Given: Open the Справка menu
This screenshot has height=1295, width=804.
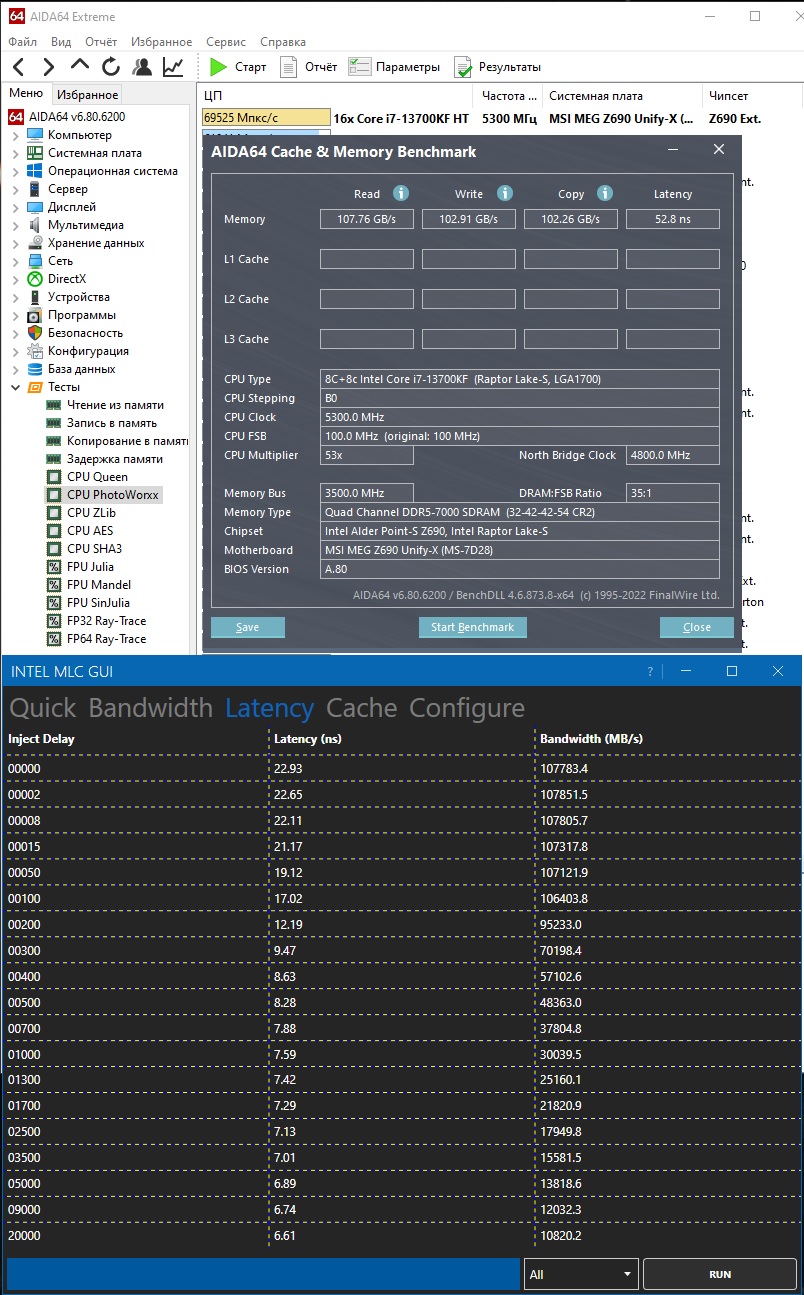Looking at the screenshot, I should point(283,42).
